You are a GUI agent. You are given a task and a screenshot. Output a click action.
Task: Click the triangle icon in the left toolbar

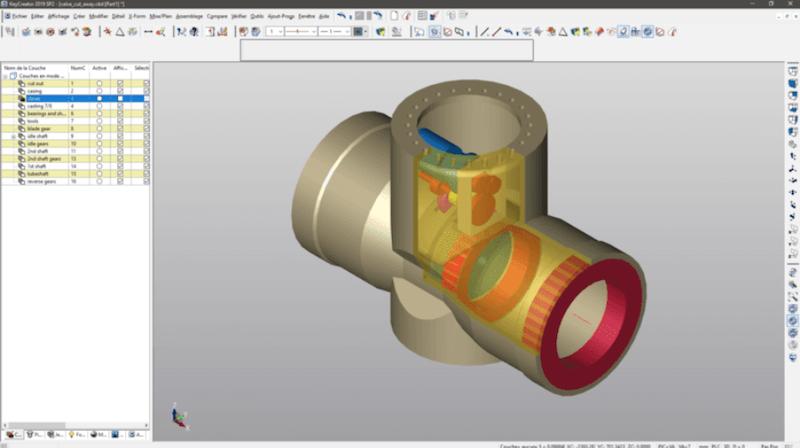pyautogui.click(x=119, y=32)
